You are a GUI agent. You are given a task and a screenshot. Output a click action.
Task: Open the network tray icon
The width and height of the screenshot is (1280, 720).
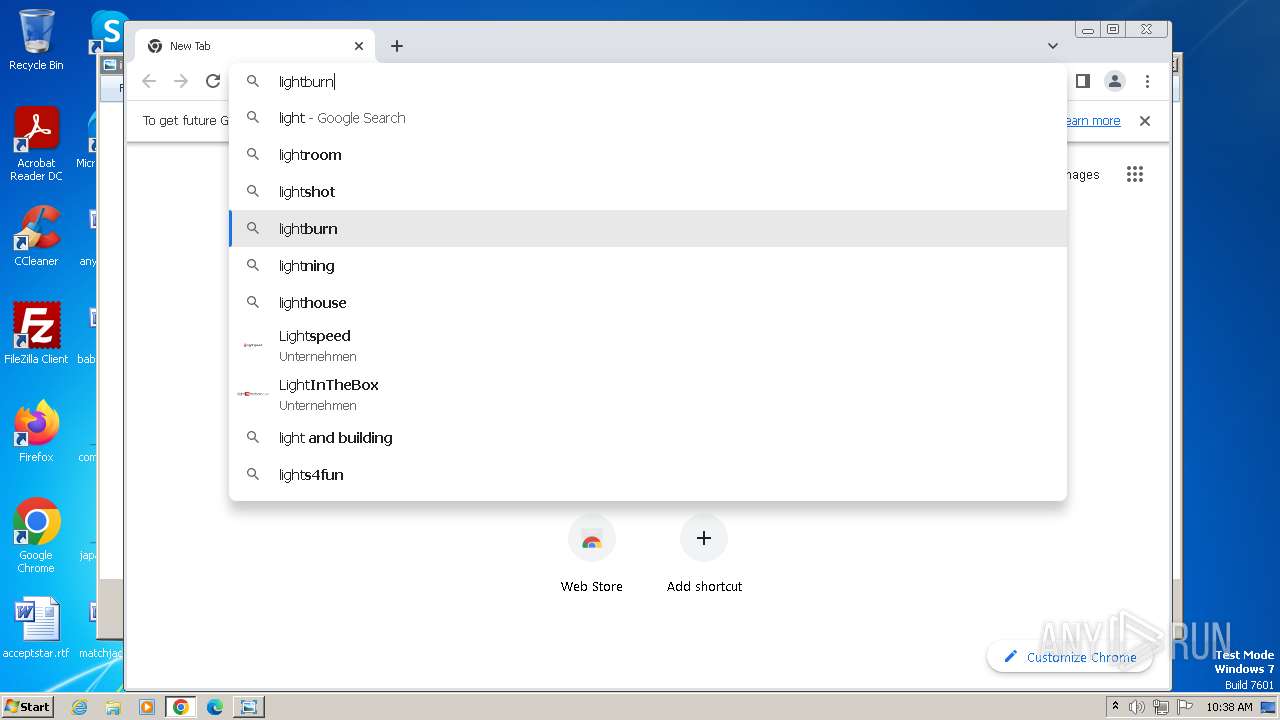[x=1161, y=707]
